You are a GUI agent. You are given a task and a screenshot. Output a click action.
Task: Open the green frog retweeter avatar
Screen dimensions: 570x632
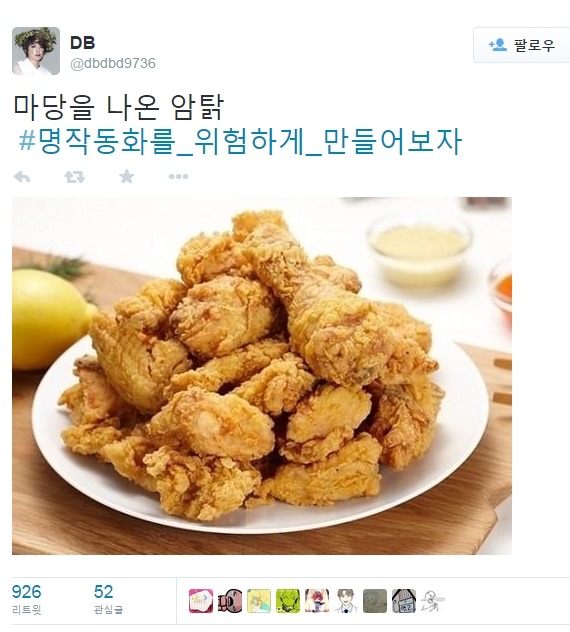[288, 601]
